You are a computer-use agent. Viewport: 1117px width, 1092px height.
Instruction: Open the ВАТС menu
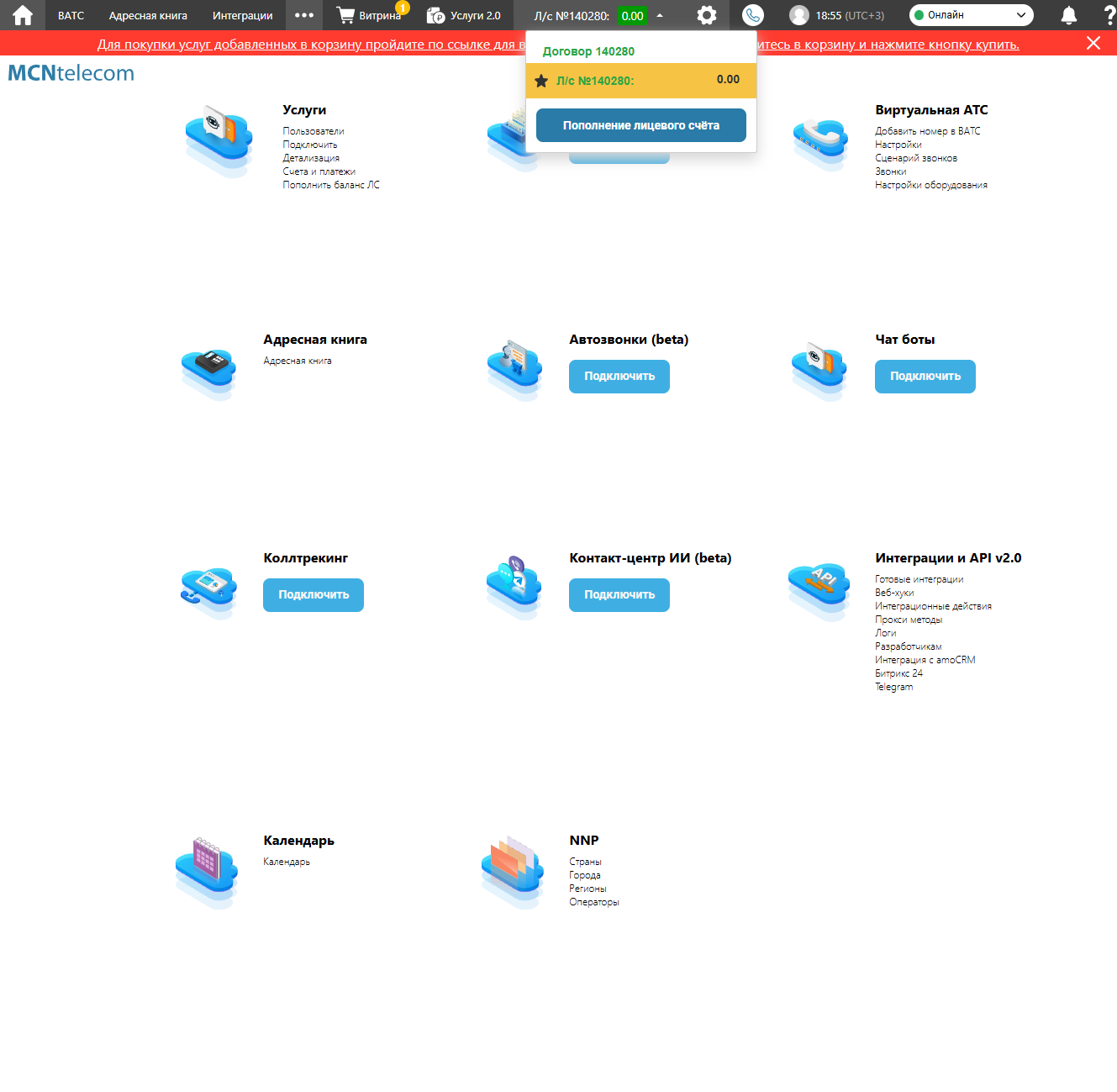coord(71,15)
